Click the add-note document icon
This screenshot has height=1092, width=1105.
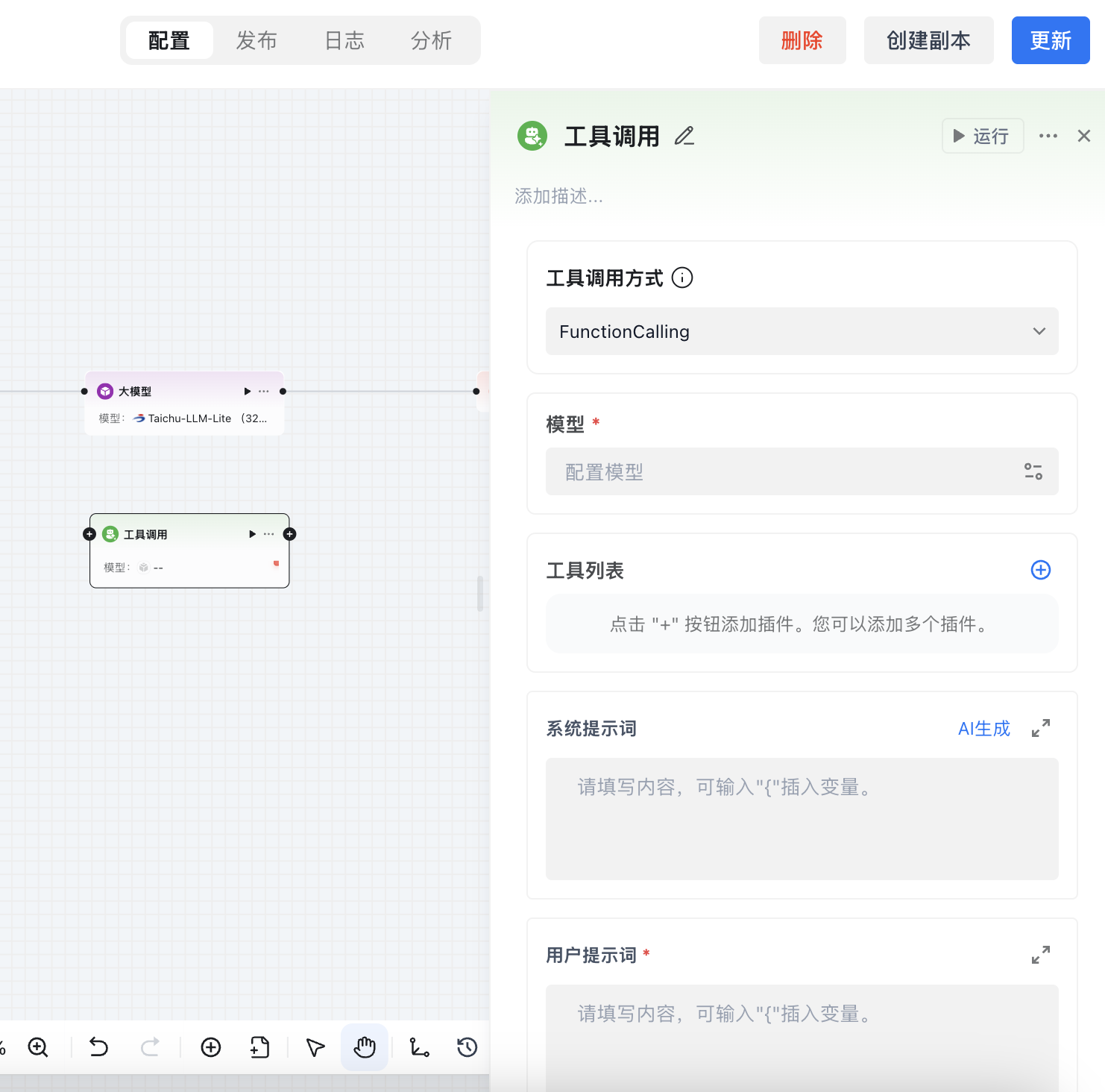tap(259, 1047)
